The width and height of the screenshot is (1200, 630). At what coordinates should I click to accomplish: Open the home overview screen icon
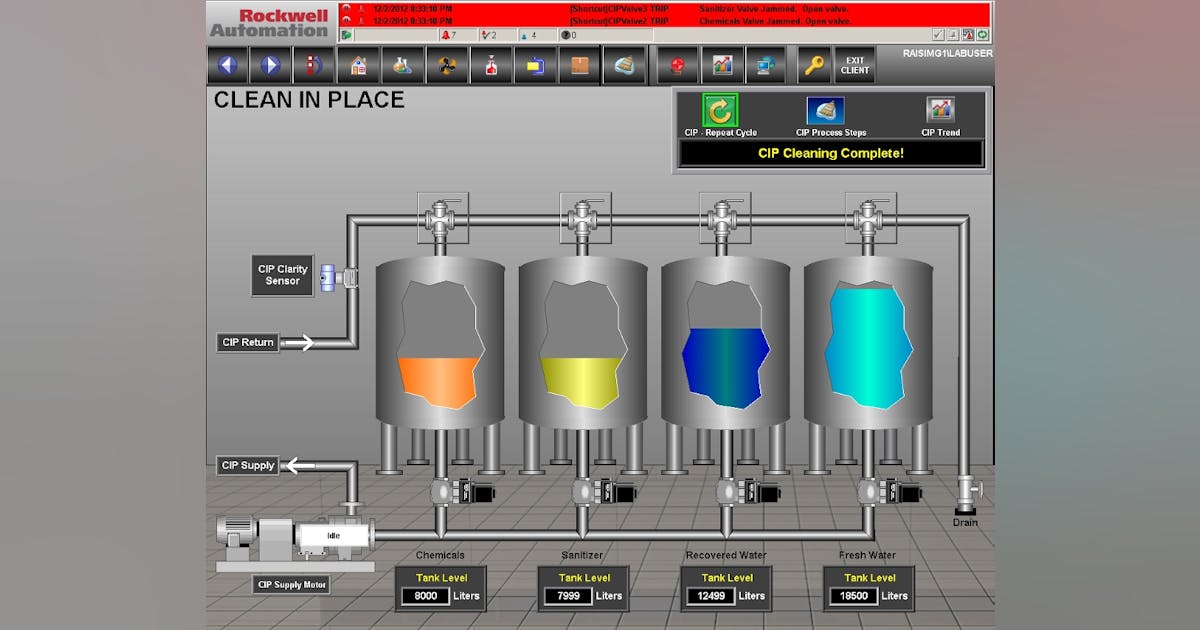[357, 66]
